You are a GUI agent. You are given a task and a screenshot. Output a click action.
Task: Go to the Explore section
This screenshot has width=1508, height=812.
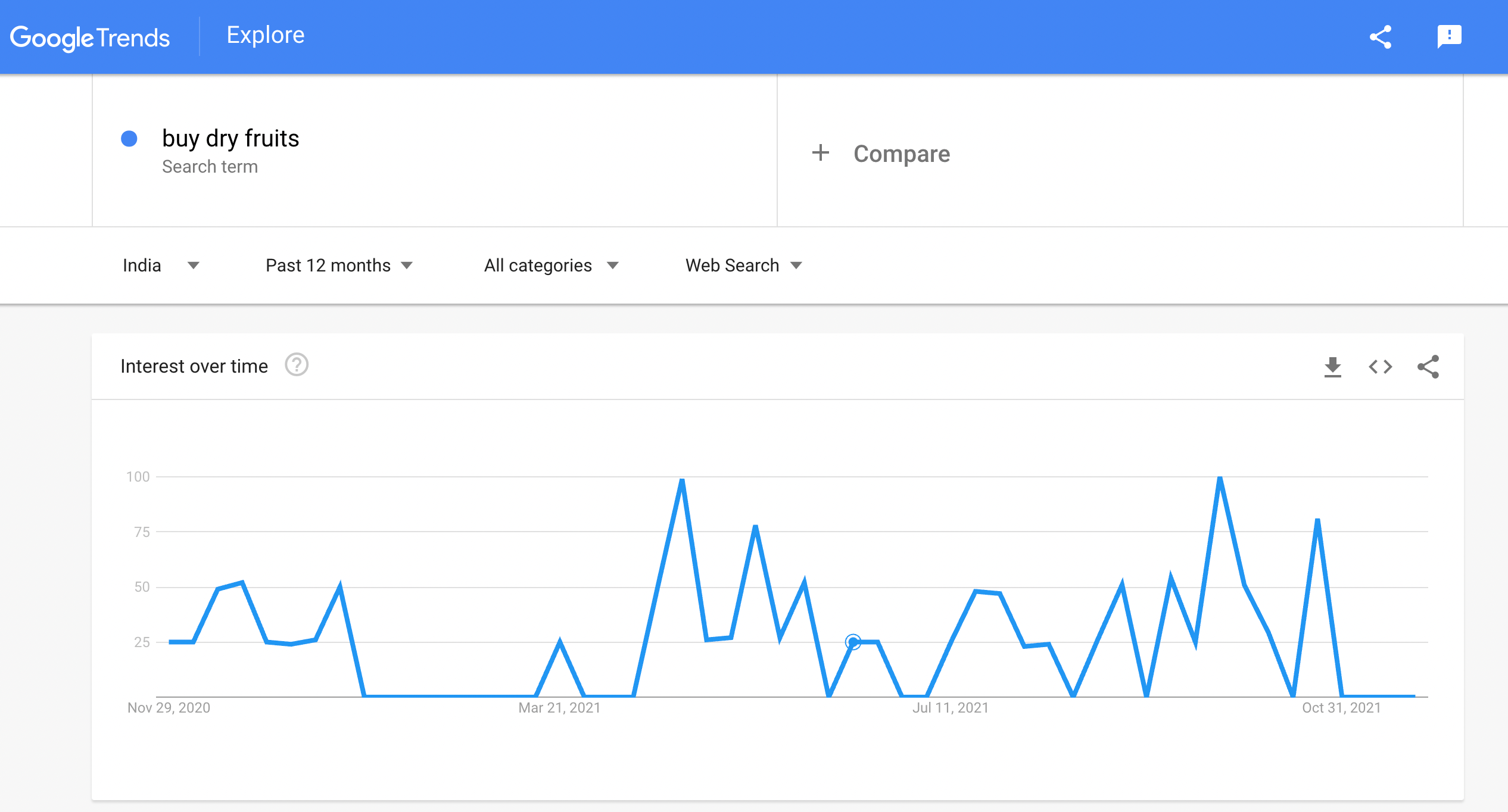(x=266, y=36)
